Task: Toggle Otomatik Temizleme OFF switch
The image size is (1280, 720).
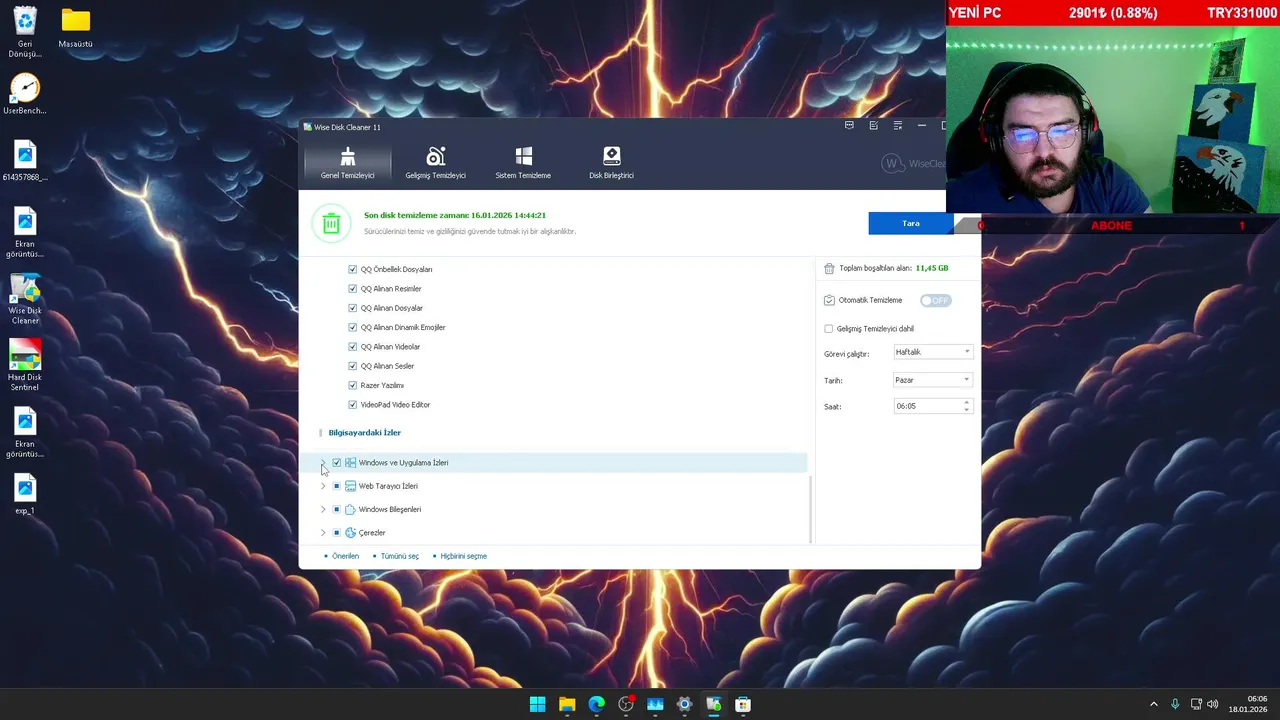Action: point(935,300)
